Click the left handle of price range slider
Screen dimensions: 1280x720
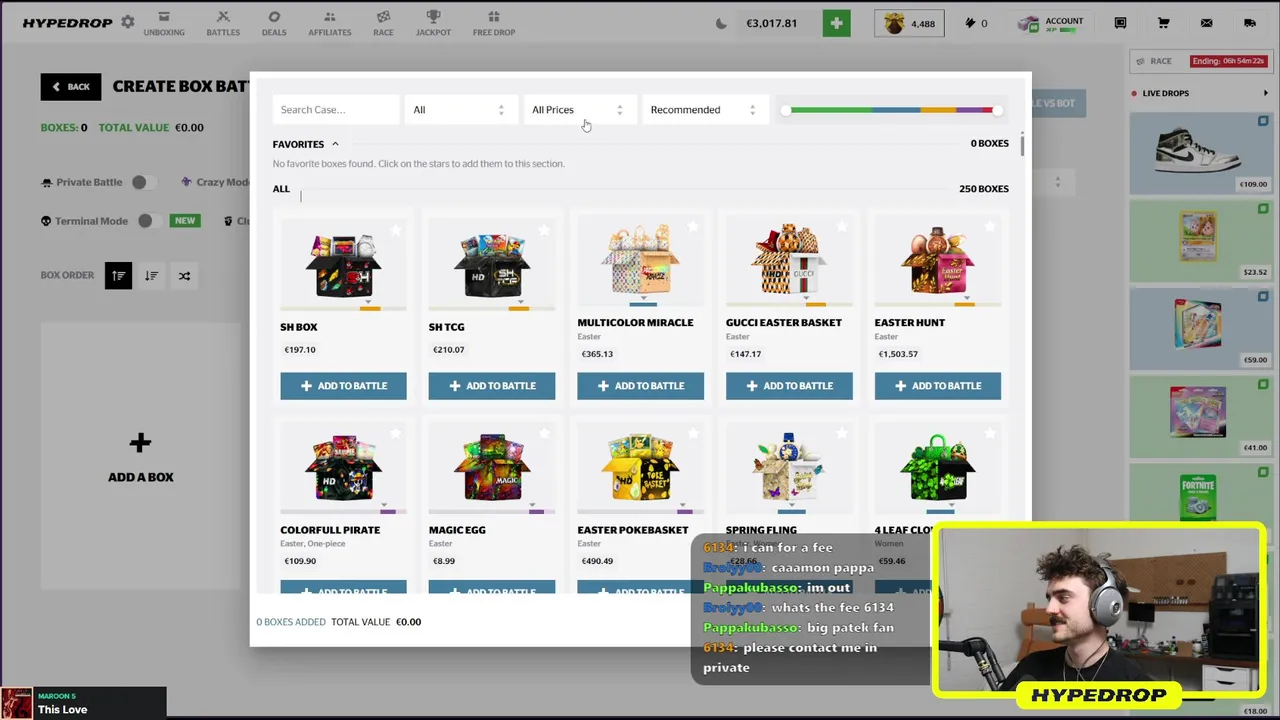point(786,110)
